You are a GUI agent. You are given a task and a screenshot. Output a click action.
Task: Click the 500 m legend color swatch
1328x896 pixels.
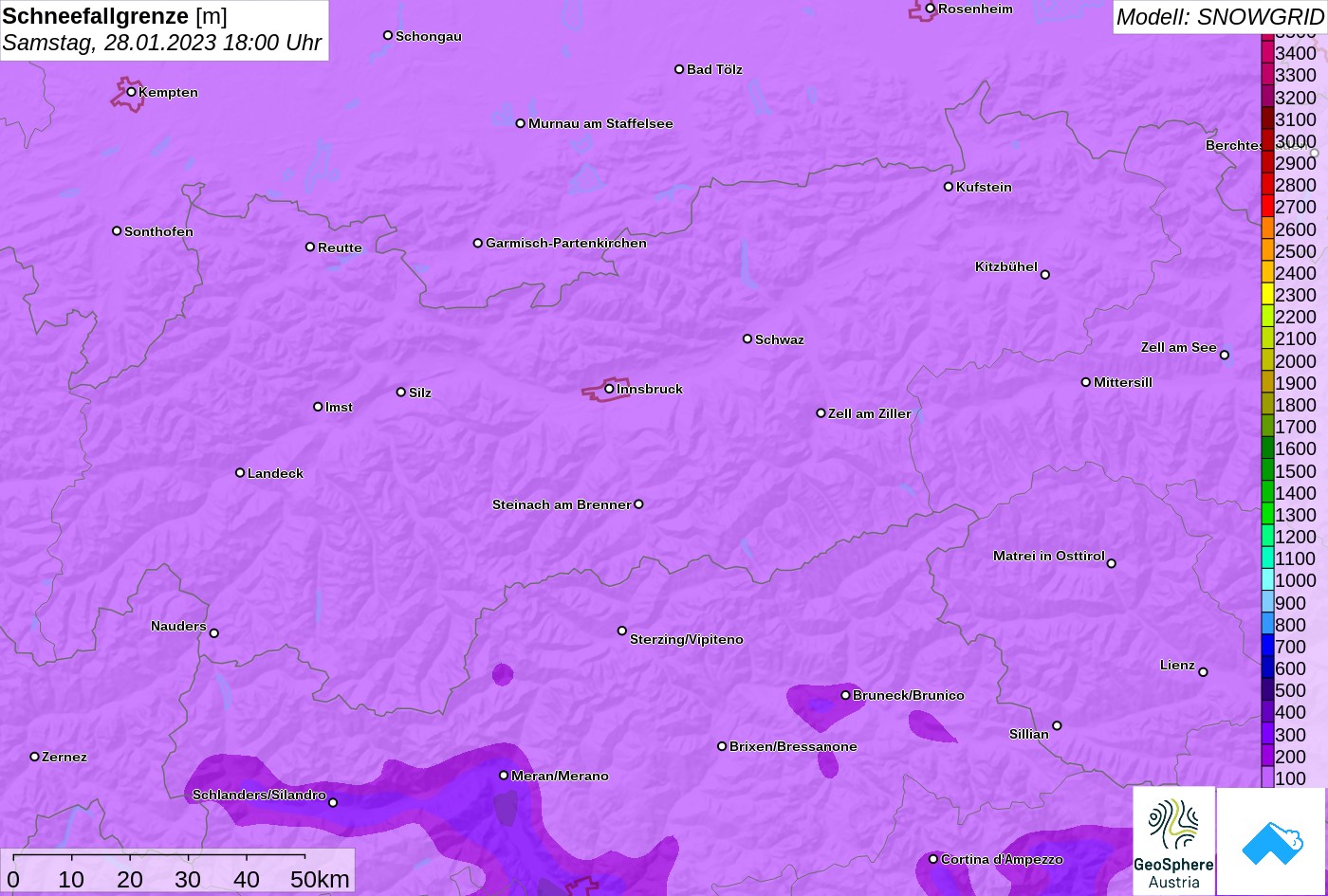[1267, 689]
